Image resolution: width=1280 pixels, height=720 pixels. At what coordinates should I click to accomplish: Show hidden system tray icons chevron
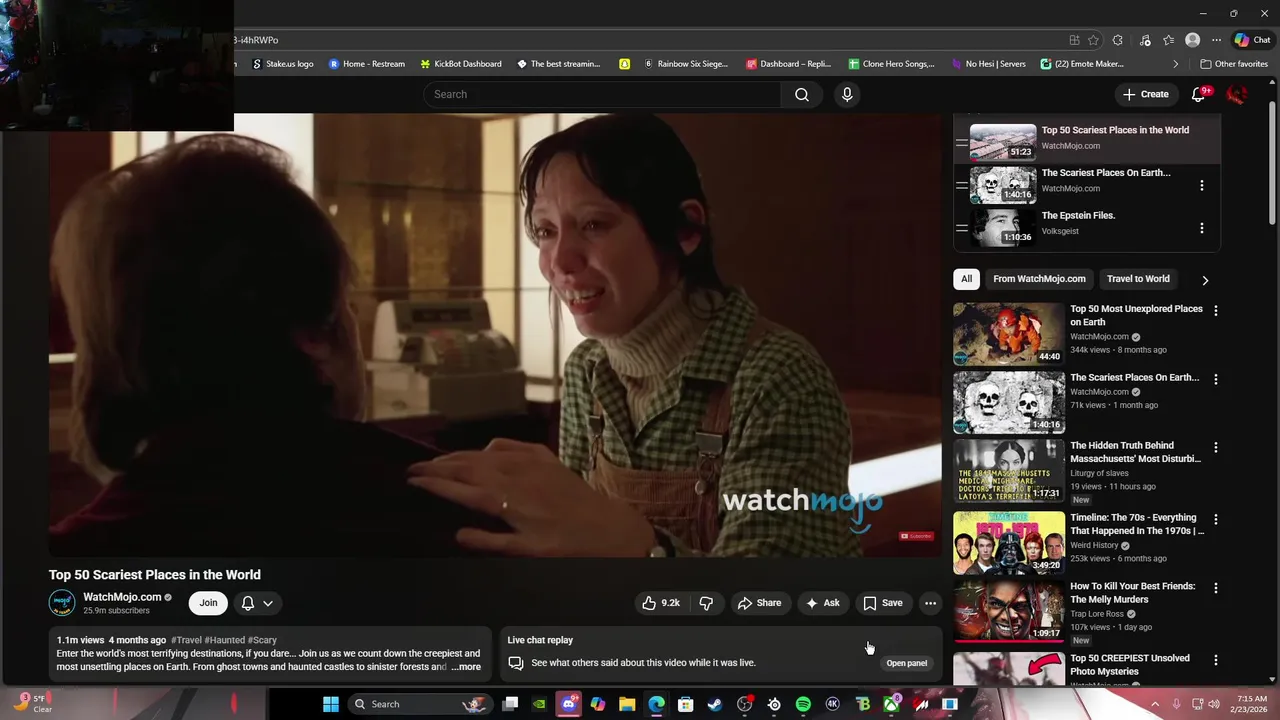[1155, 704]
